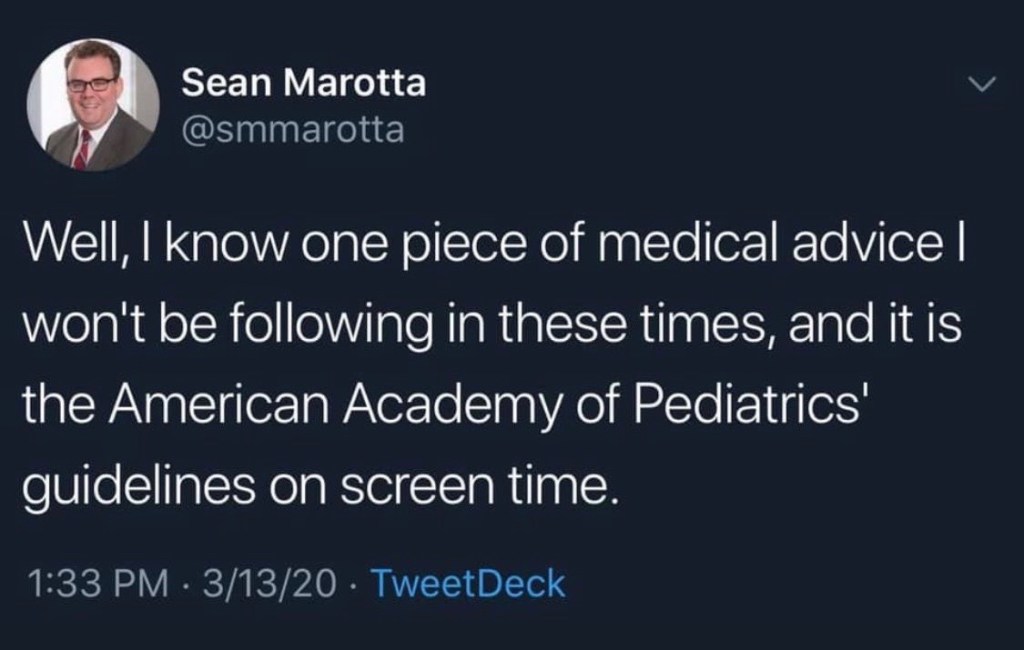Image resolution: width=1024 pixels, height=650 pixels.
Task: Click the red tie in avatar
Action: pos(82,147)
